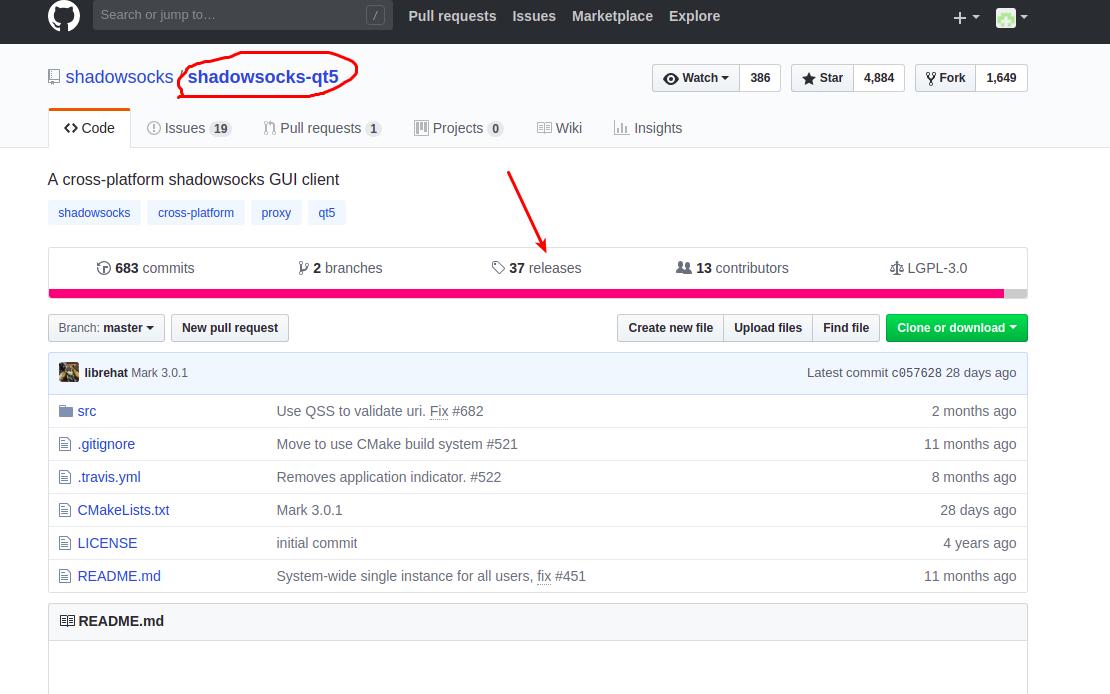
Task: Open the Branch: master dropdown
Action: pos(106,328)
